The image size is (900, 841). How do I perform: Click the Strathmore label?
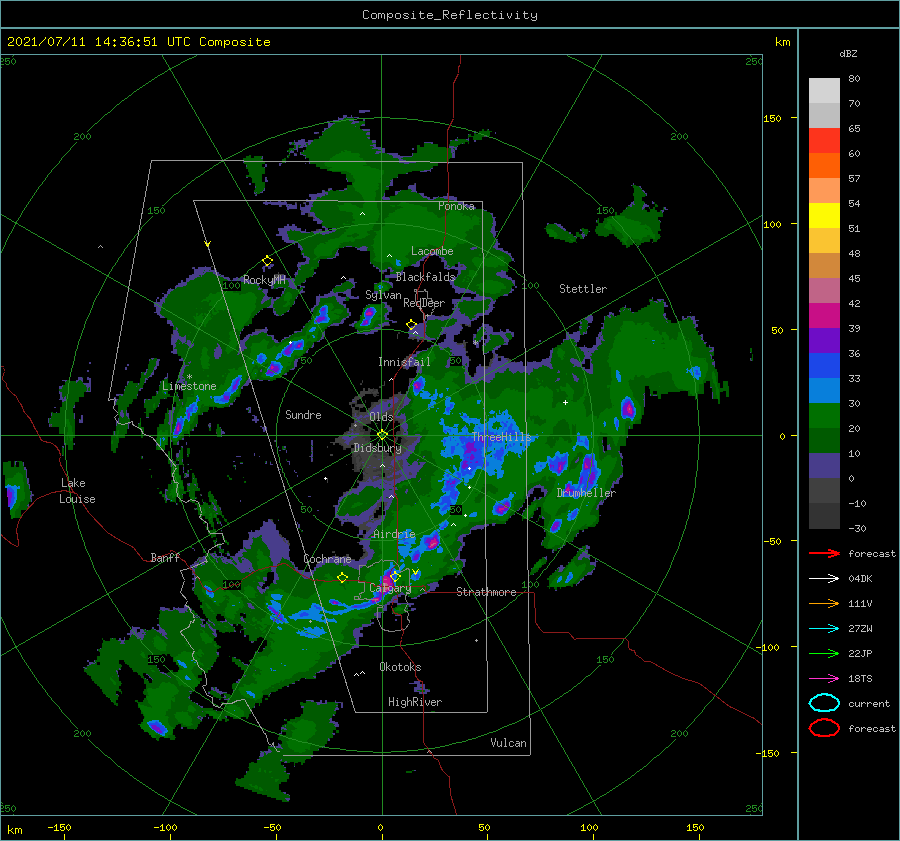[x=486, y=592]
